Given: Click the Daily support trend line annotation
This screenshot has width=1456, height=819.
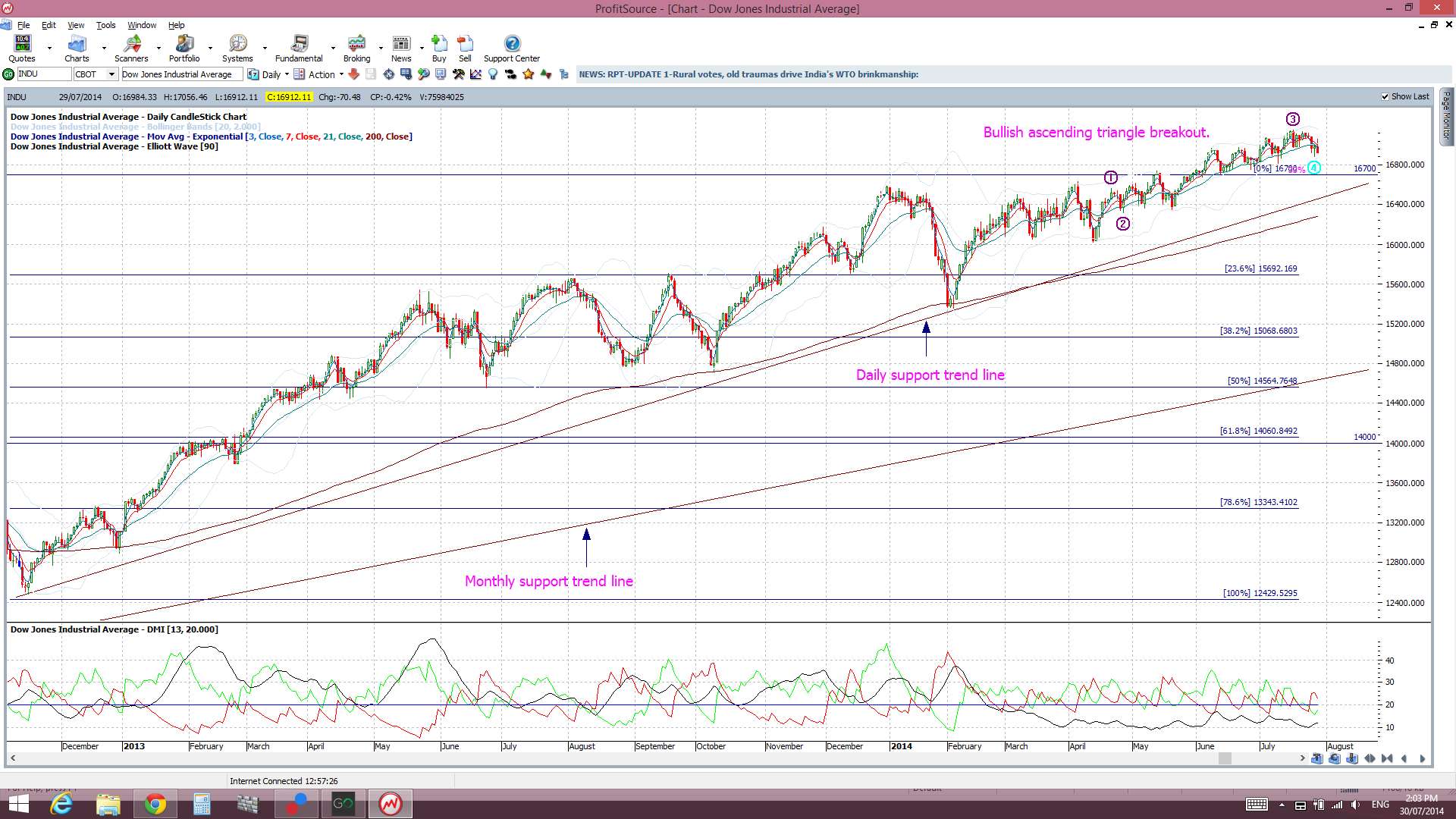Looking at the screenshot, I should 930,375.
